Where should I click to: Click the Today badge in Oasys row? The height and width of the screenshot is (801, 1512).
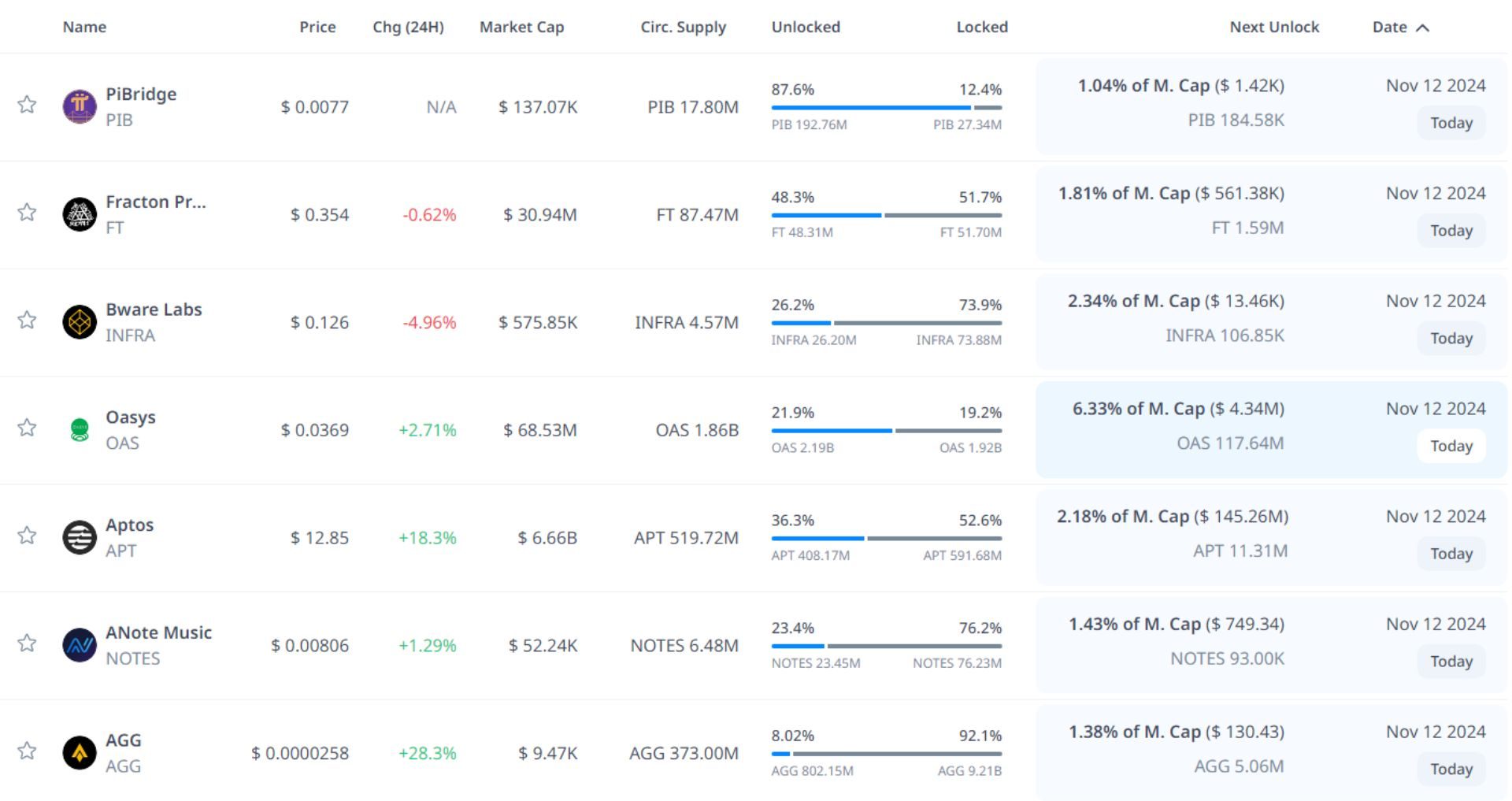1451,446
